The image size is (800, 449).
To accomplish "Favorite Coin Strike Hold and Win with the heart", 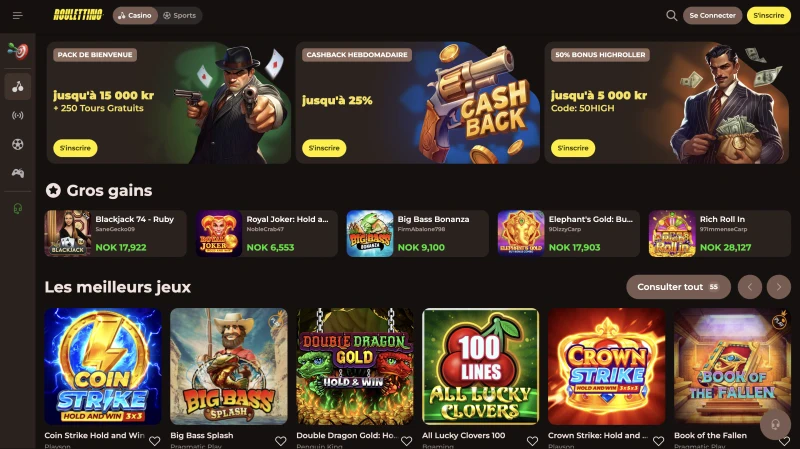I will 155,441.
